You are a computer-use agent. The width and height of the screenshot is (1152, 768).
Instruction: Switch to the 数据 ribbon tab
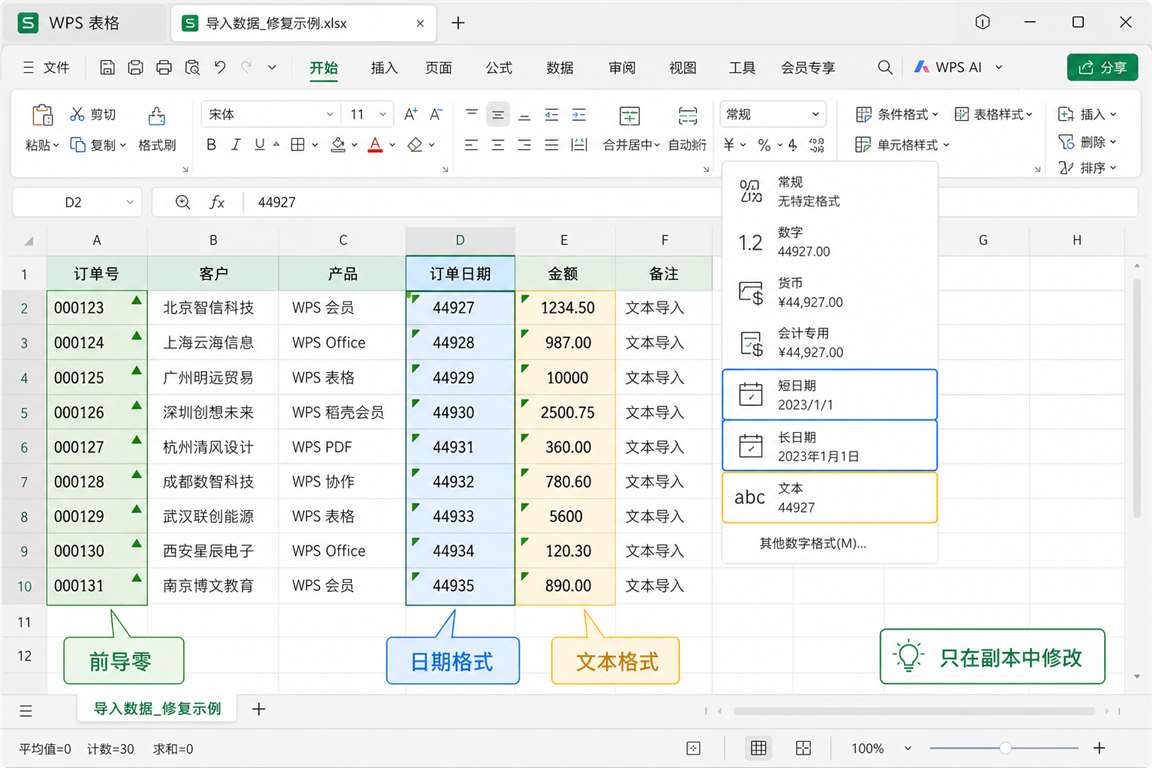pyautogui.click(x=560, y=68)
